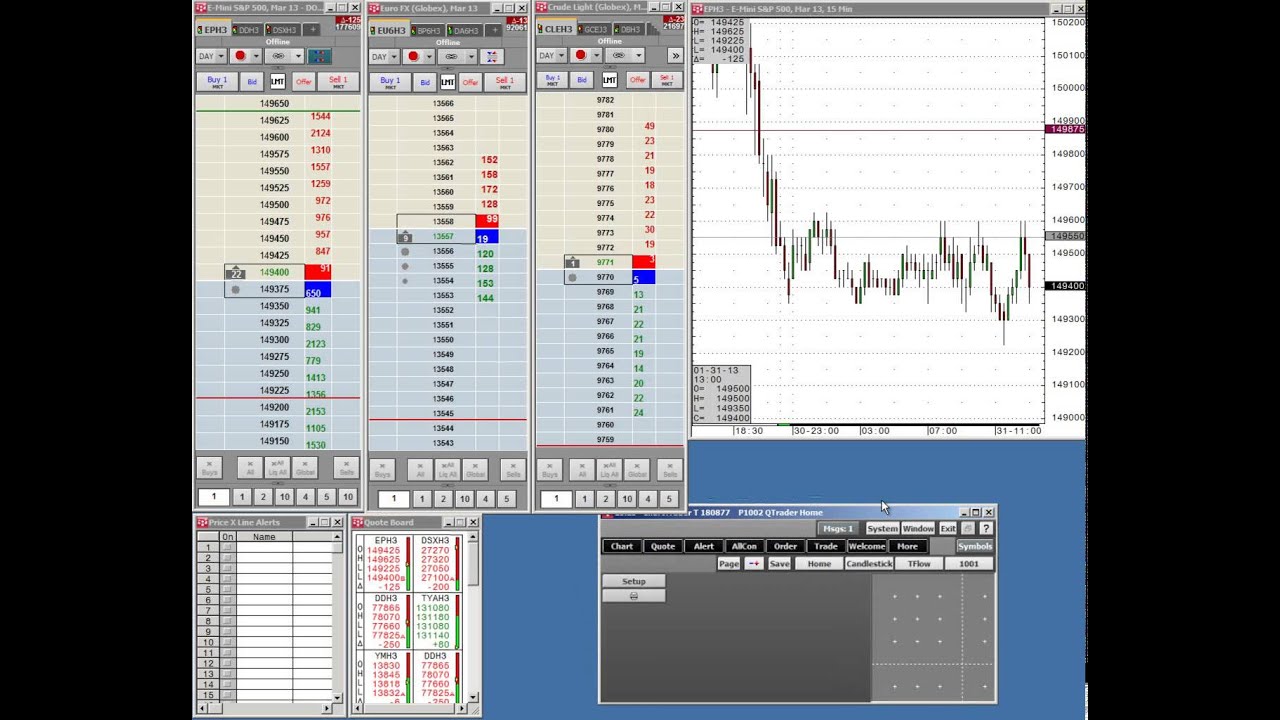Select quantity preset 2 in E-Mini window
The width and height of the screenshot is (1280, 720).
coord(263,497)
